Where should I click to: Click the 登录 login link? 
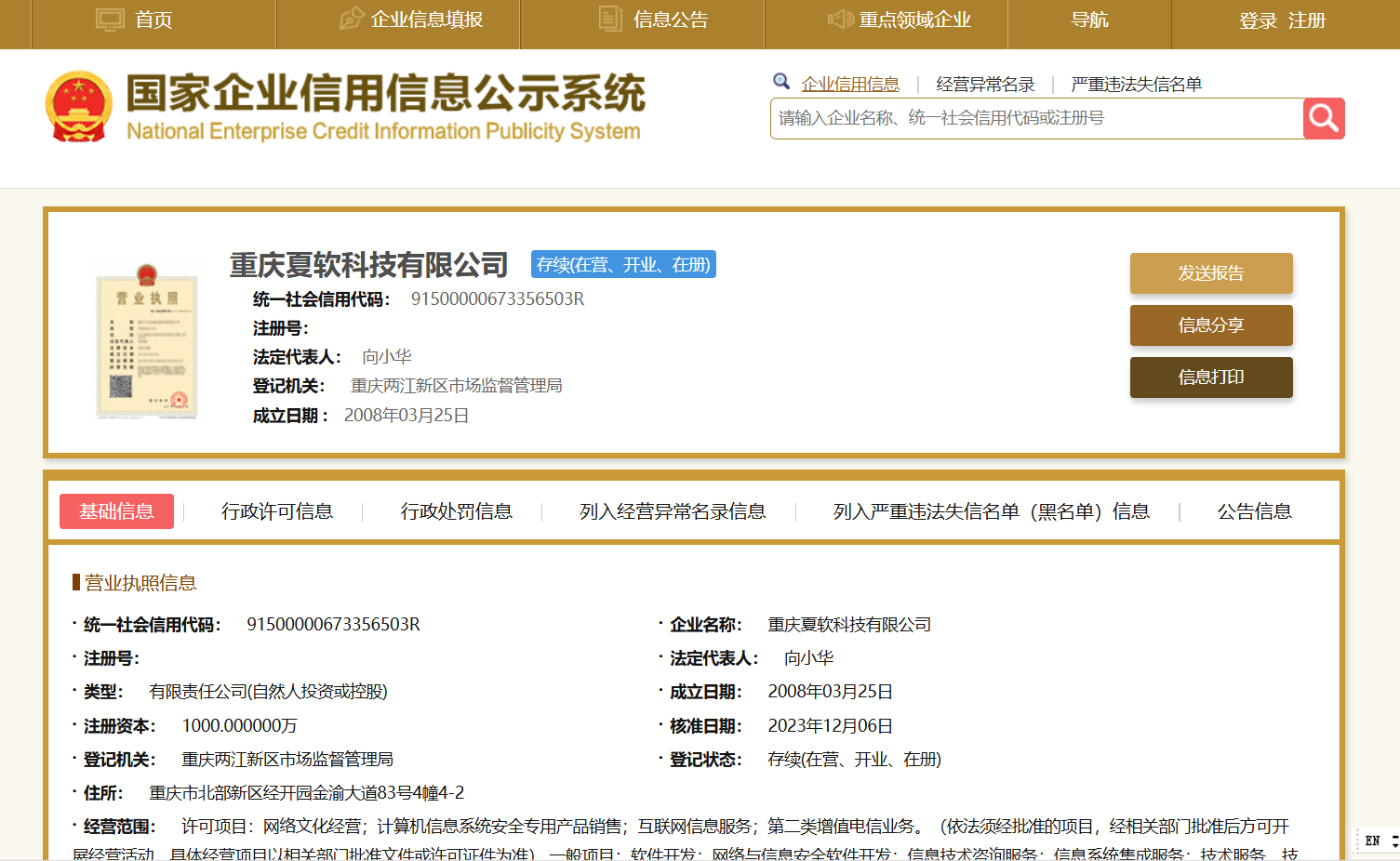coord(1258,20)
